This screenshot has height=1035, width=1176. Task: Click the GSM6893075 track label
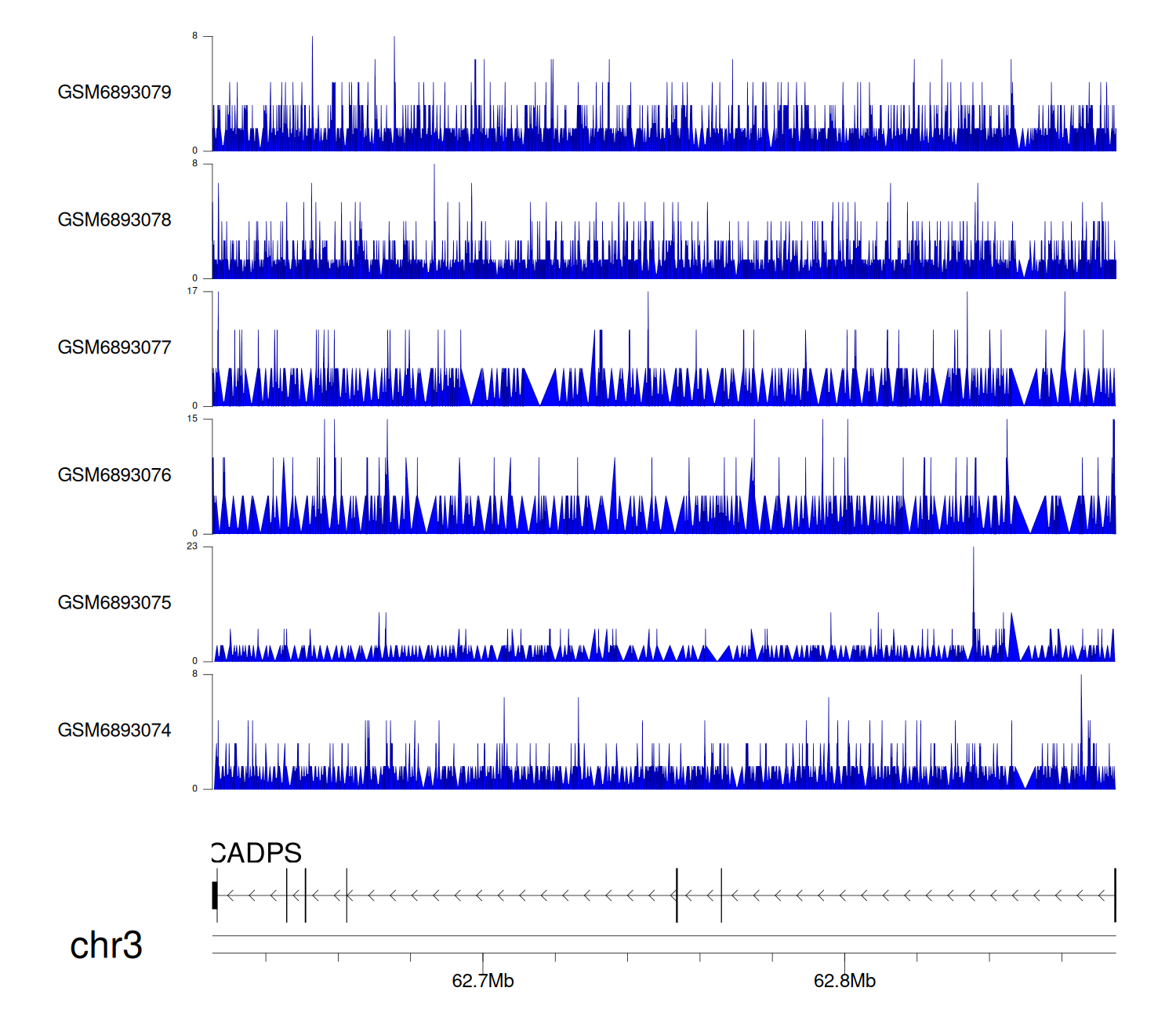tap(114, 603)
